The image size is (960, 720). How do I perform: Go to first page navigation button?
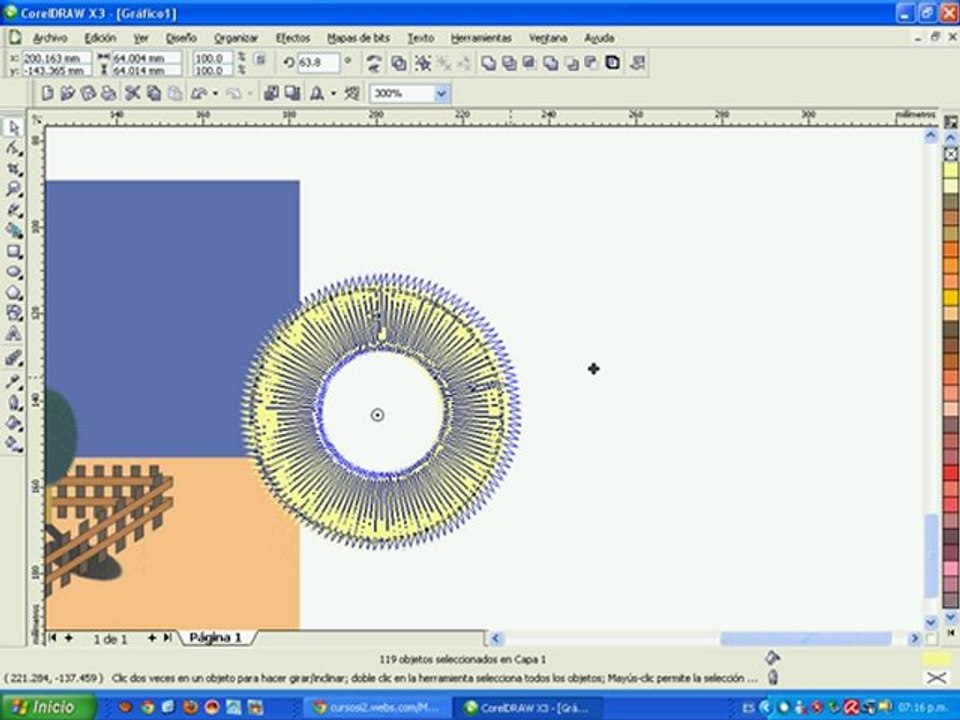point(53,638)
